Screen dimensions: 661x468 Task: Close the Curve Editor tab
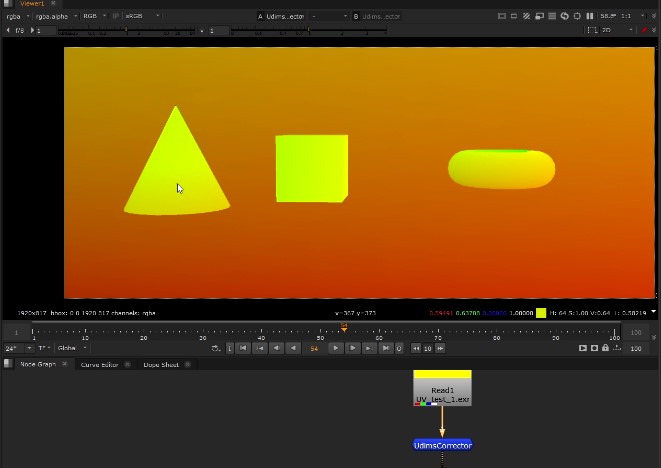coord(128,365)
